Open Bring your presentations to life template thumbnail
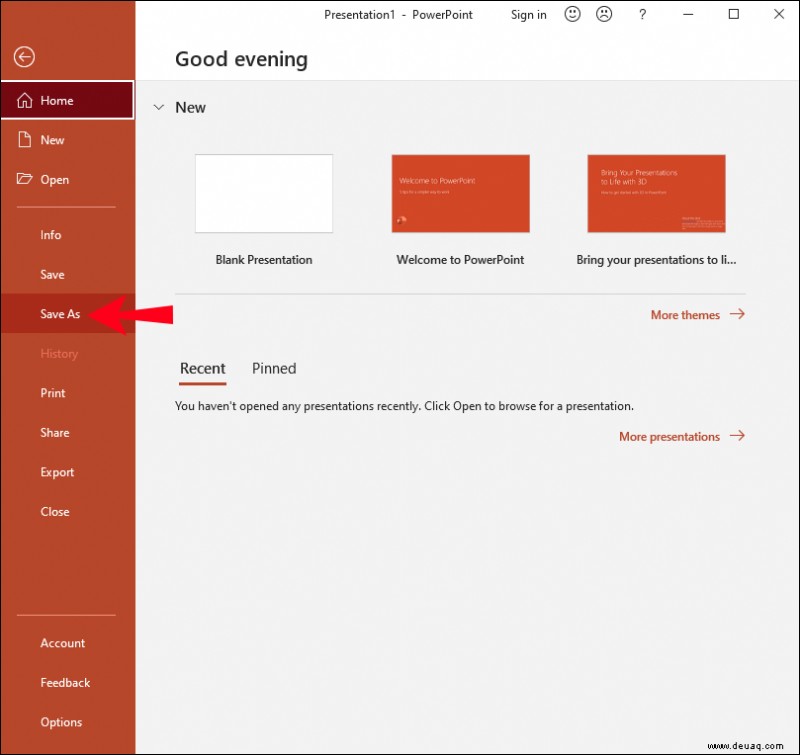The height and width of the screenshot is (755, 800). tap(656, 193)
